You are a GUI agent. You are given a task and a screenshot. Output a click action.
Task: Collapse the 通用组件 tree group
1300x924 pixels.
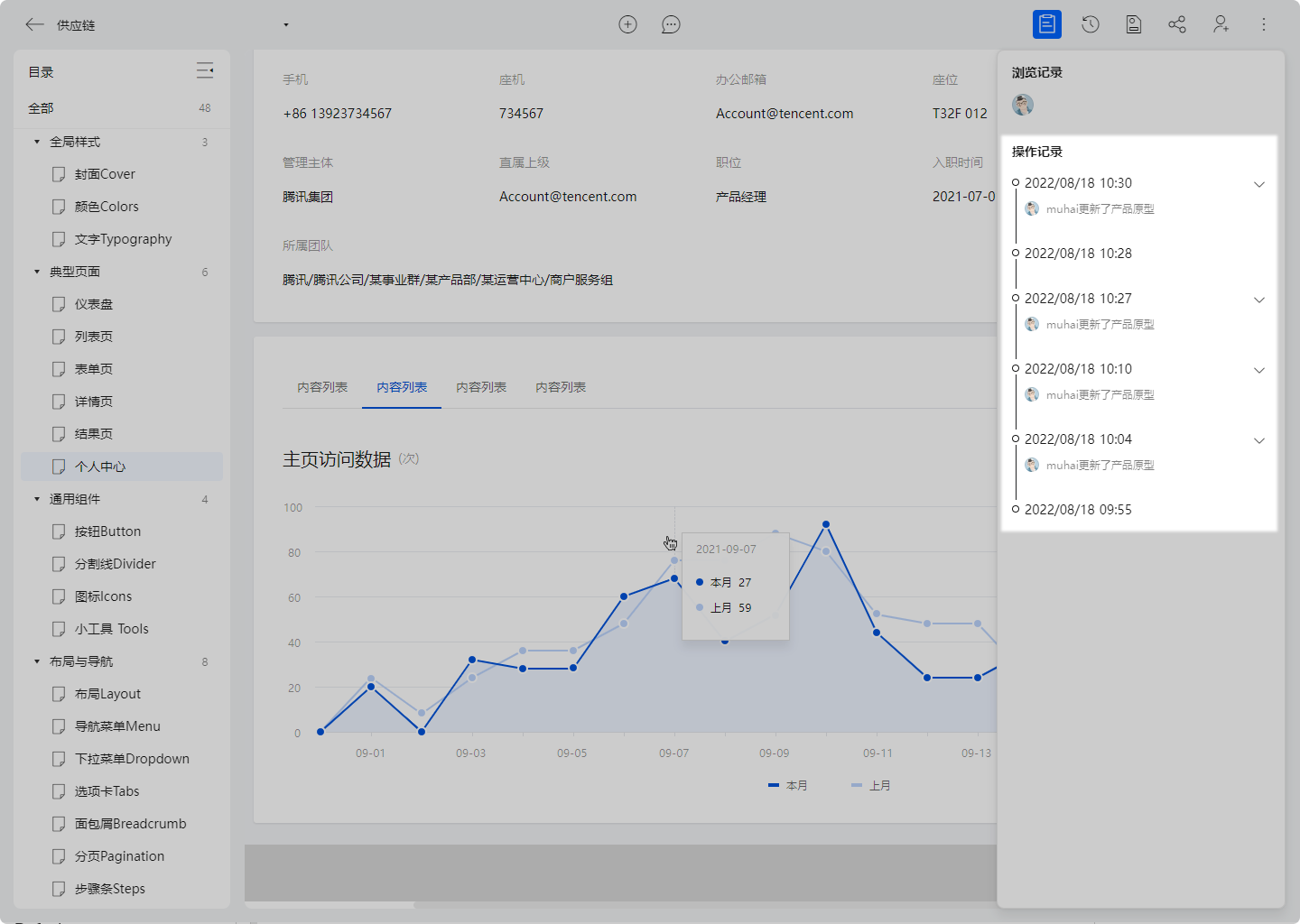37,499
